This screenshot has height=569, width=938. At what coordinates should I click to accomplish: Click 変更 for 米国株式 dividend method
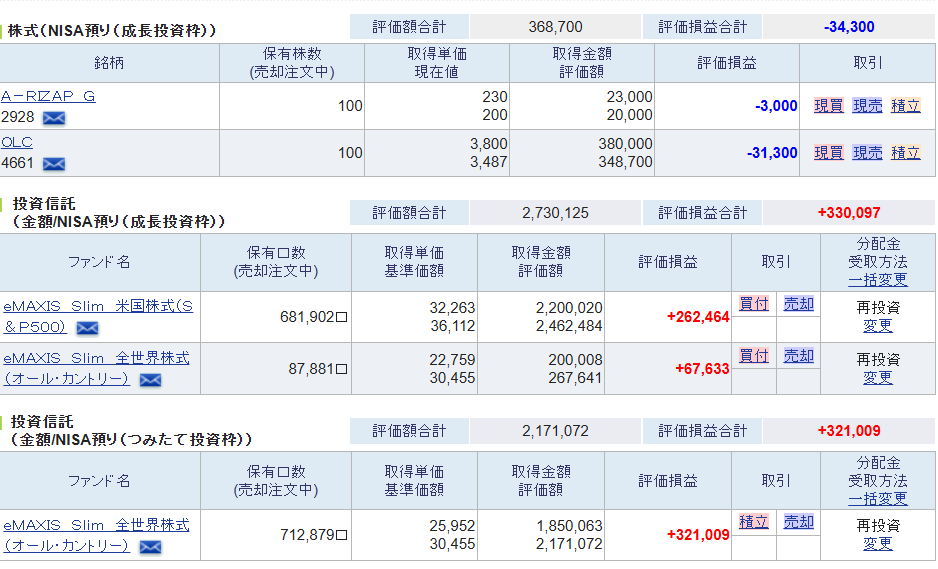coord(878,326)
